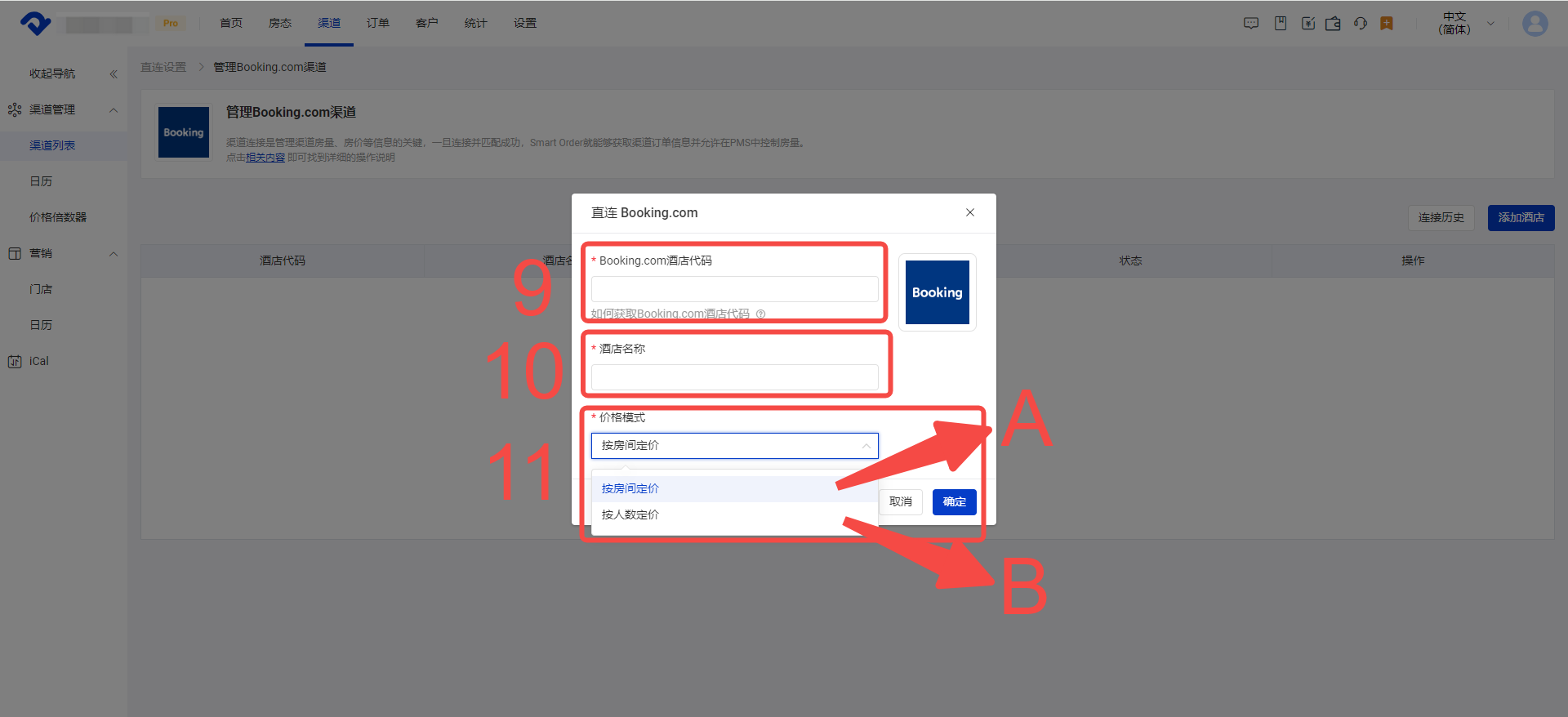Click 取消 button in dialog
Screen dimensions: 1568x717
(901, 502)
